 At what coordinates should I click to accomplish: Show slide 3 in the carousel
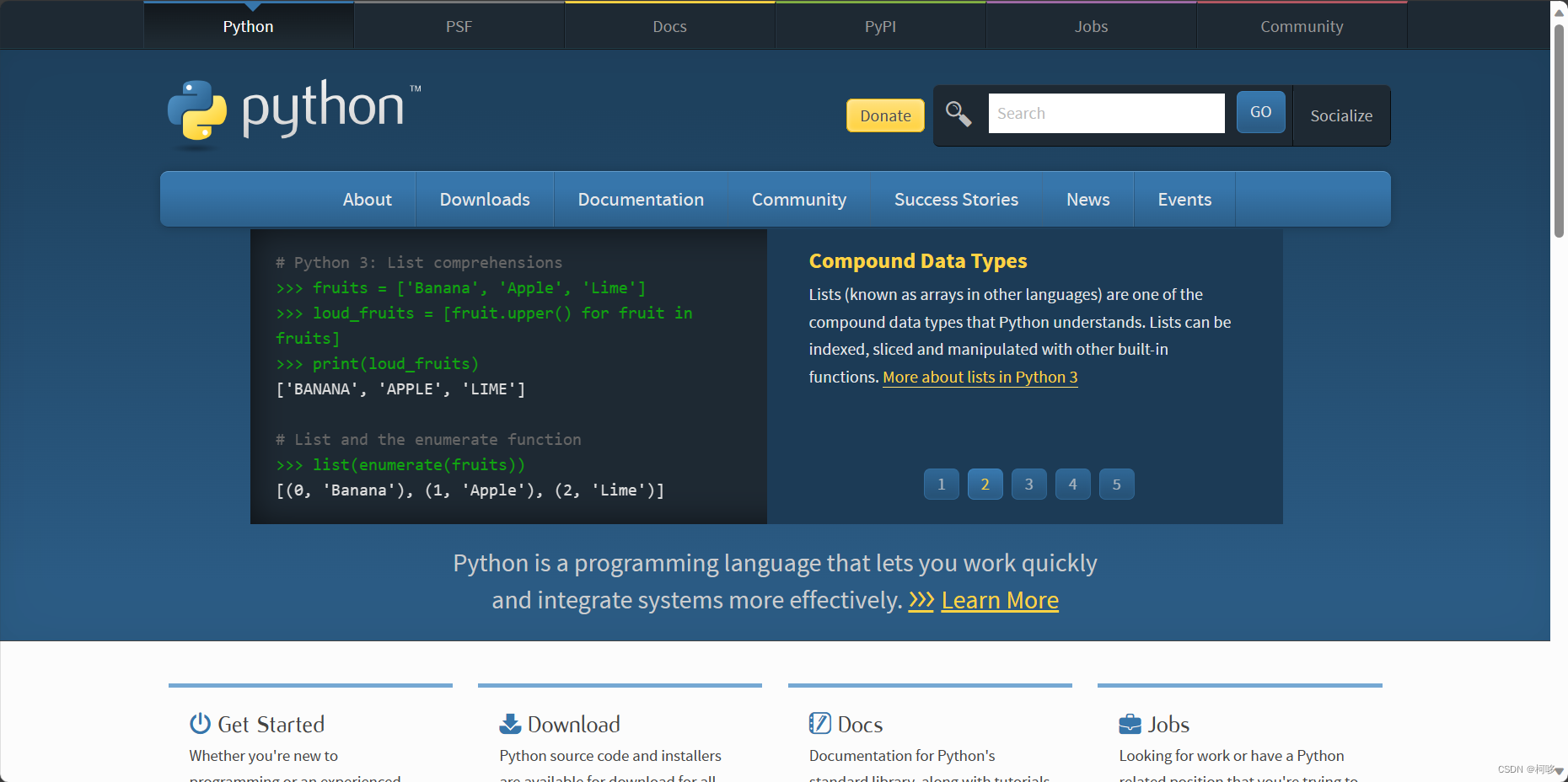click(x=1029, y=485)
